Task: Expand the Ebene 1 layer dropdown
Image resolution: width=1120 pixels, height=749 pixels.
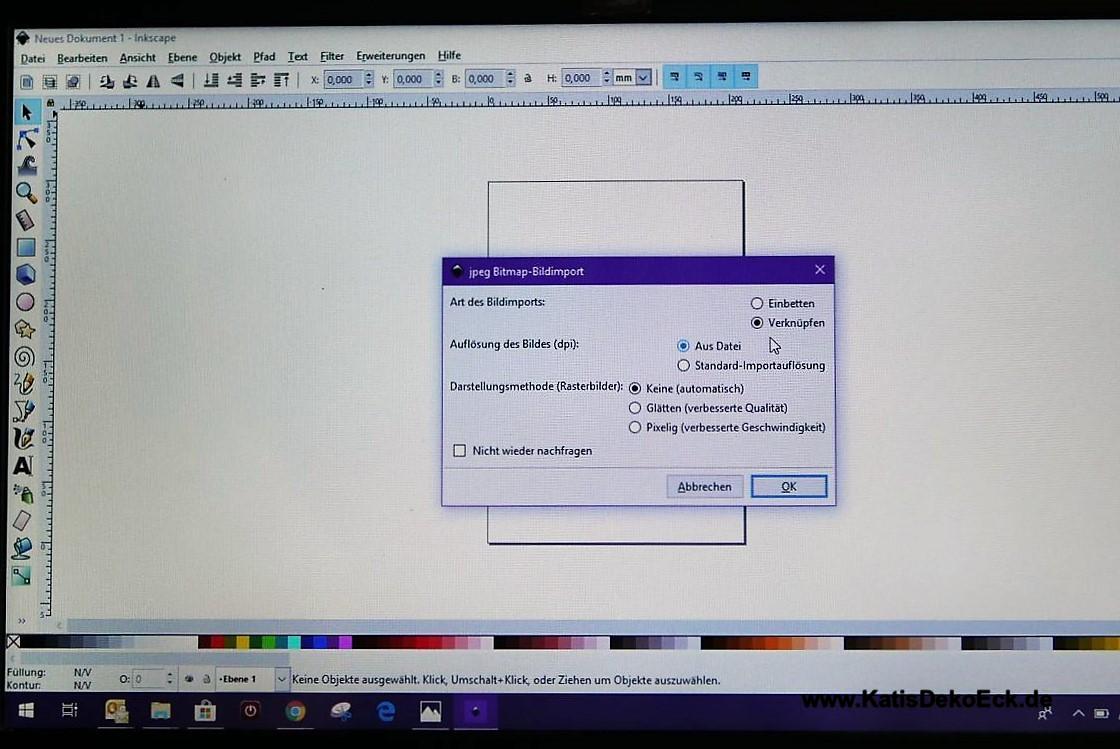Action: click(281, 679)
